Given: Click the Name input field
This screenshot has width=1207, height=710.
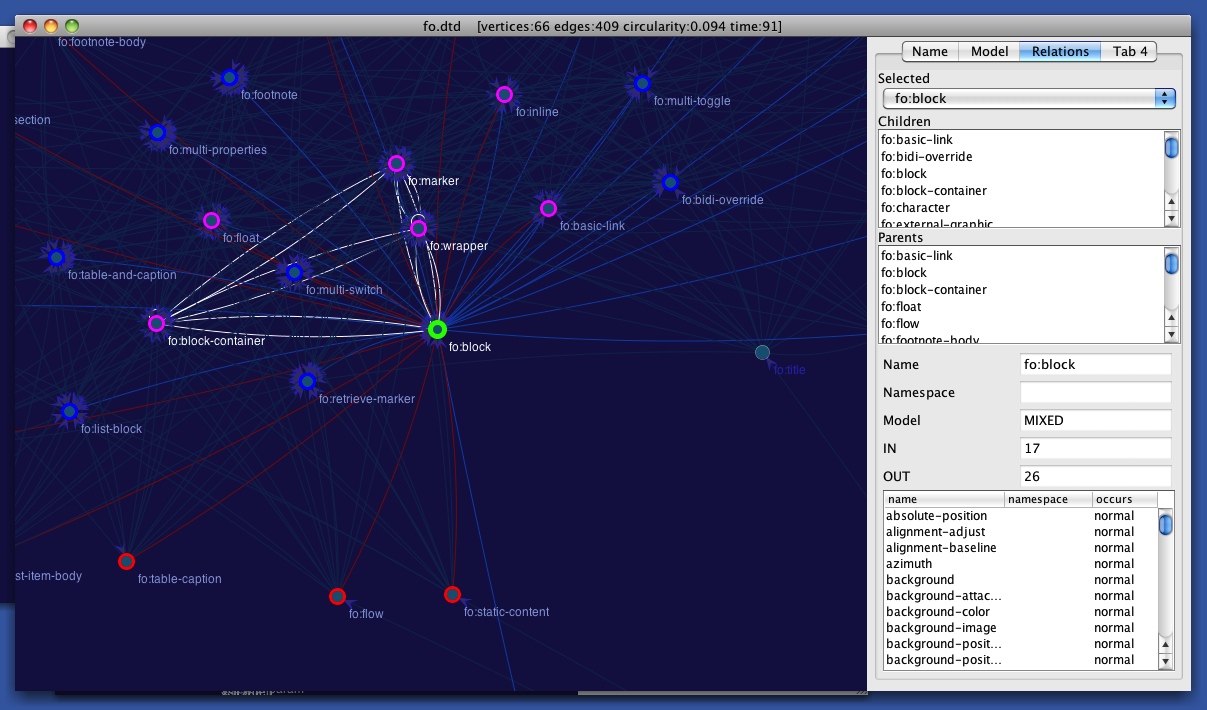Looking at the screenshot, I should (x=1095, y=364).
